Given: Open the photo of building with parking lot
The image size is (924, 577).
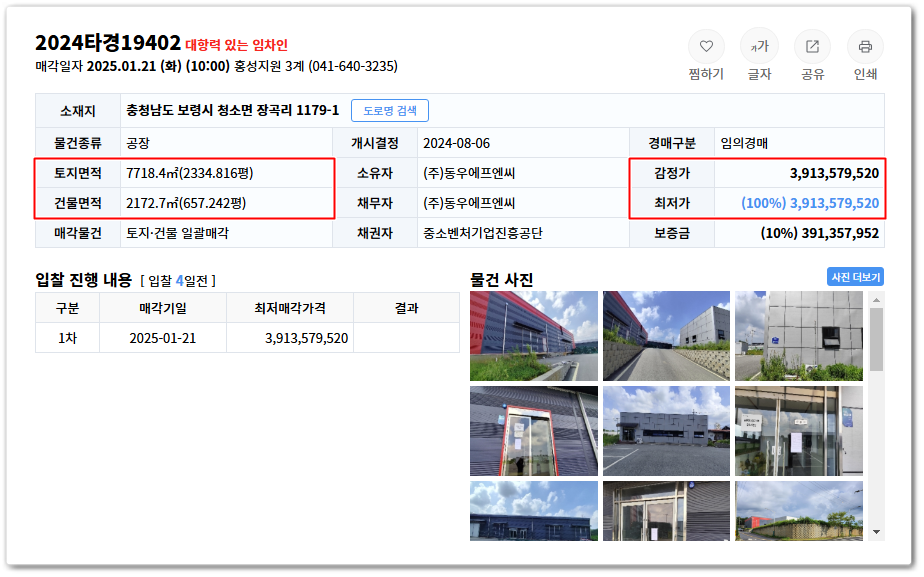Looking at the screenshot, I should [666, 431].
